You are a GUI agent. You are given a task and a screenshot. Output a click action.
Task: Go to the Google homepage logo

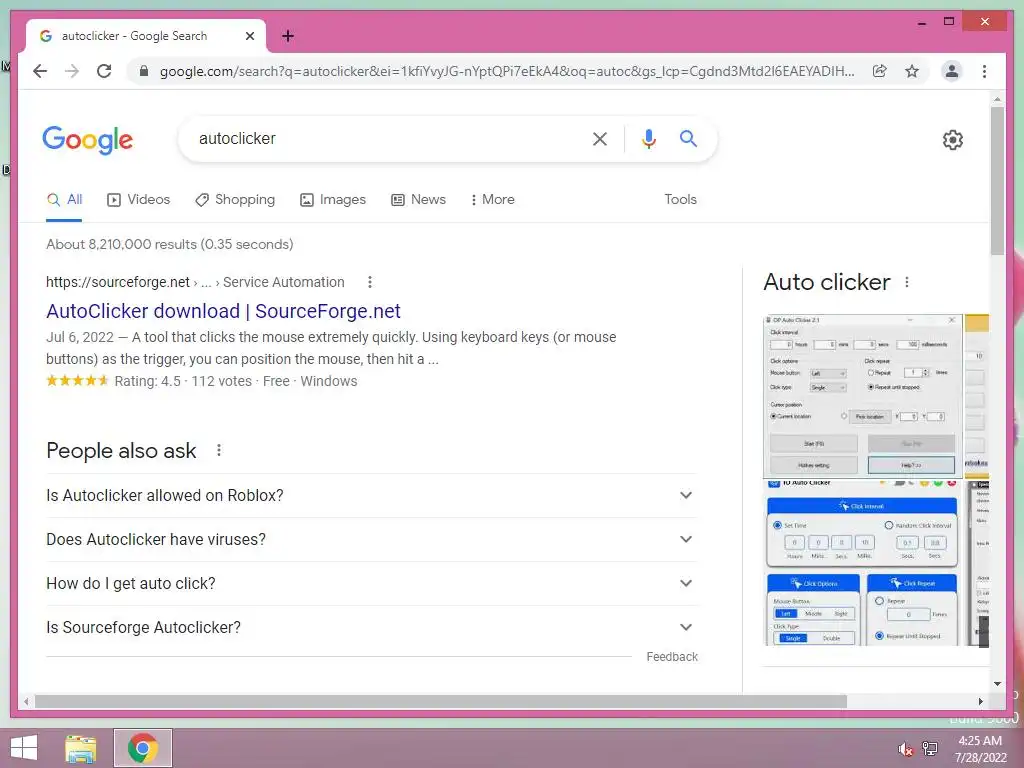pyautogui.click(x=88, y=140)
